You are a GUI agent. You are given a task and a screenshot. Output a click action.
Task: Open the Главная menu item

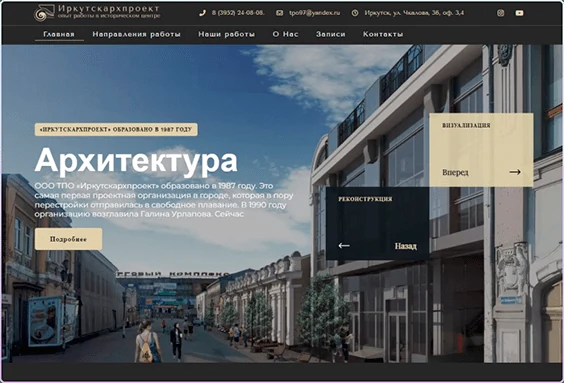(59, 34)
